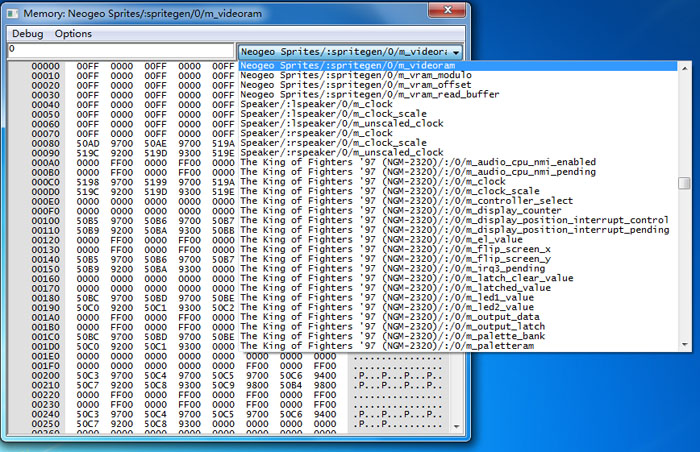Screen dimensions: 700x452
Task: Choose Speaker lspeaker m_clock entry
Action: pyautogui.click(x=458, y=104)
